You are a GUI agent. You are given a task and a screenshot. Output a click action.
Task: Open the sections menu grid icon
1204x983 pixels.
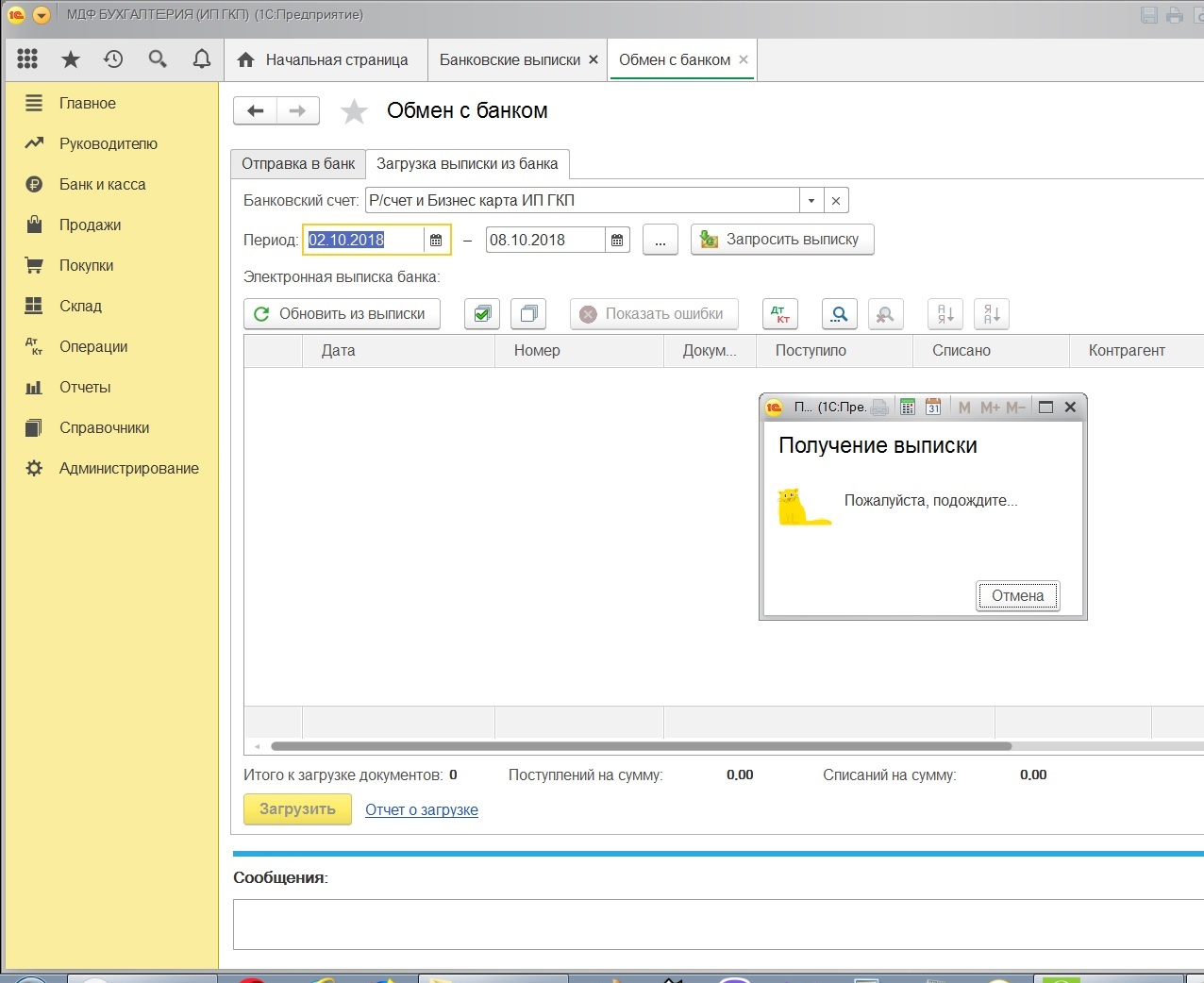(x=27, y=59)
